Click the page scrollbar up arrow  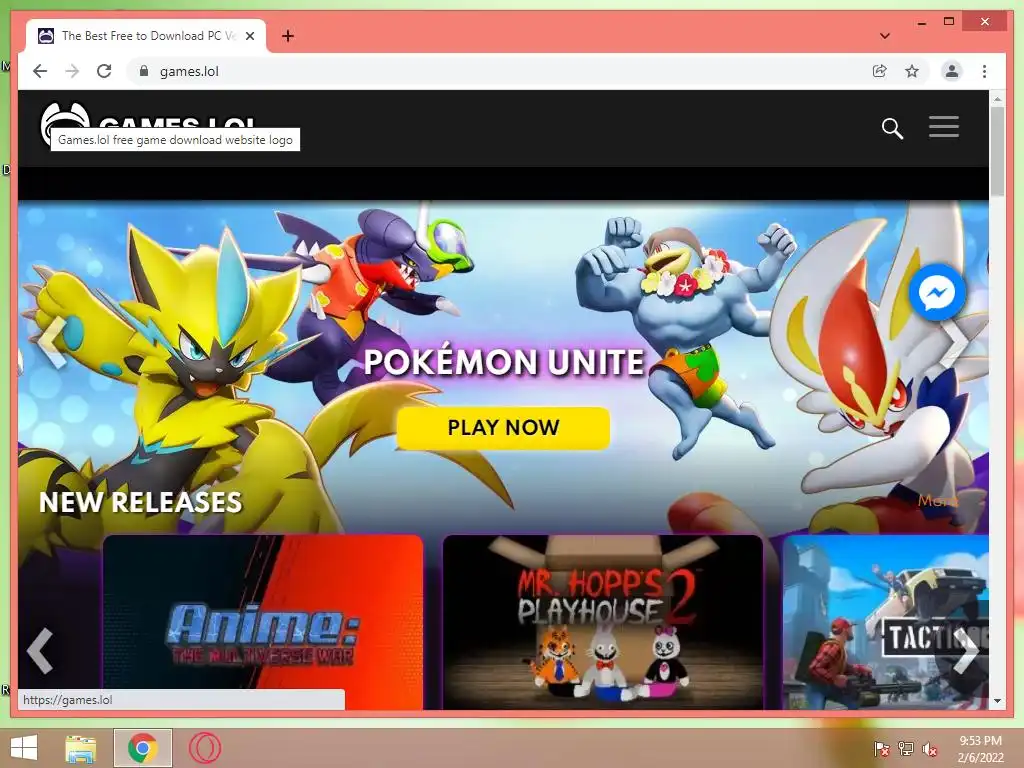click(x=997, y=99)
